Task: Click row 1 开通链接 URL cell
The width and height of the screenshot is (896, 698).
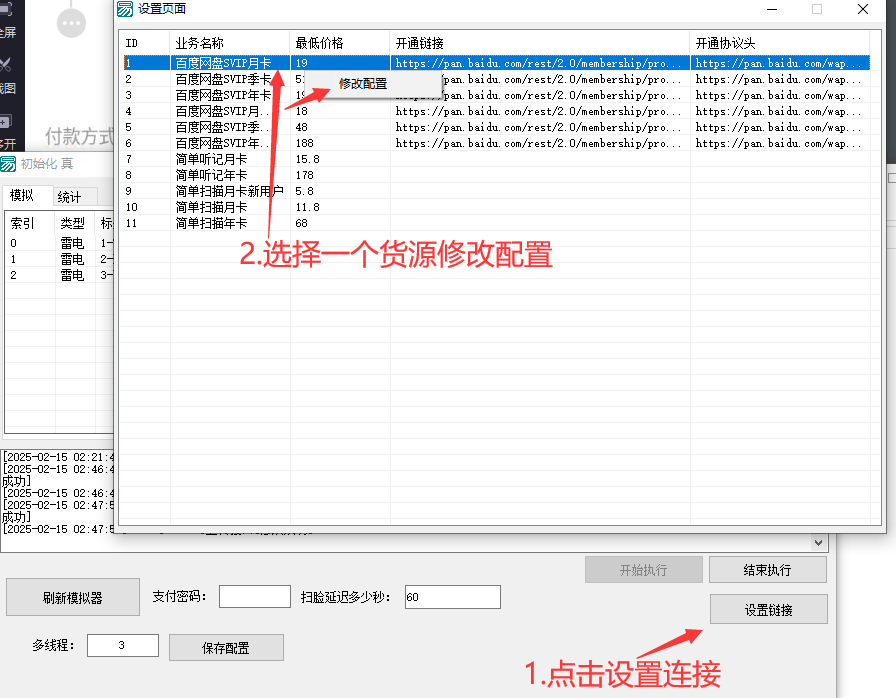Action: click(538, 63)
